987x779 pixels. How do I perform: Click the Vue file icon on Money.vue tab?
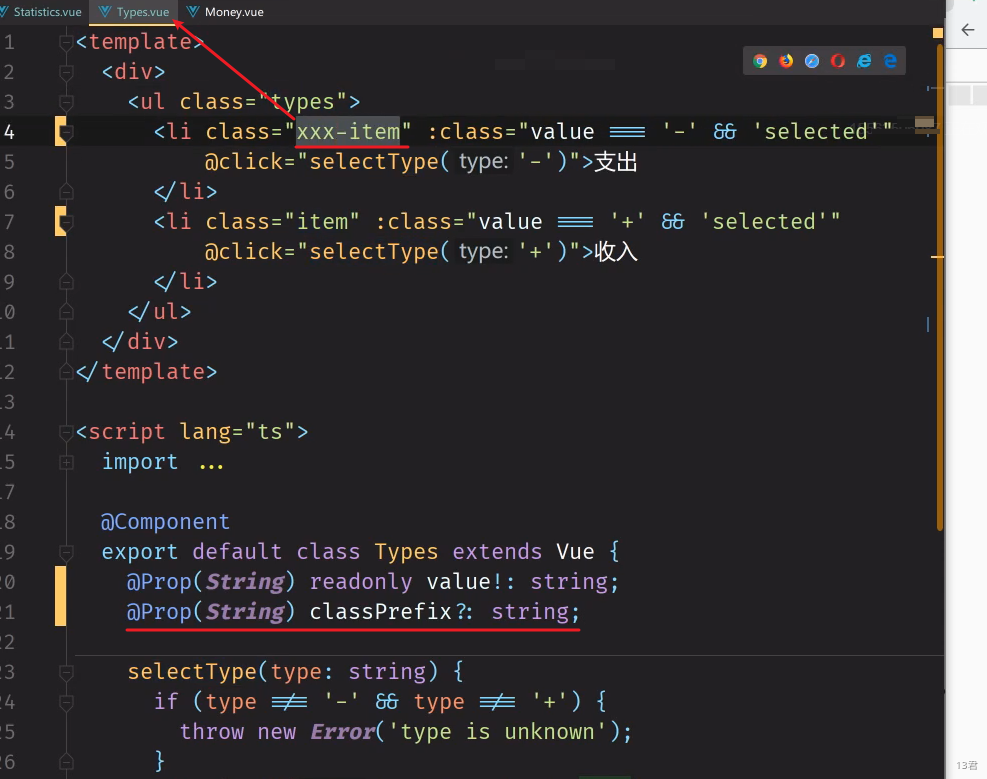pyautogui.click(x=193, y=11)
